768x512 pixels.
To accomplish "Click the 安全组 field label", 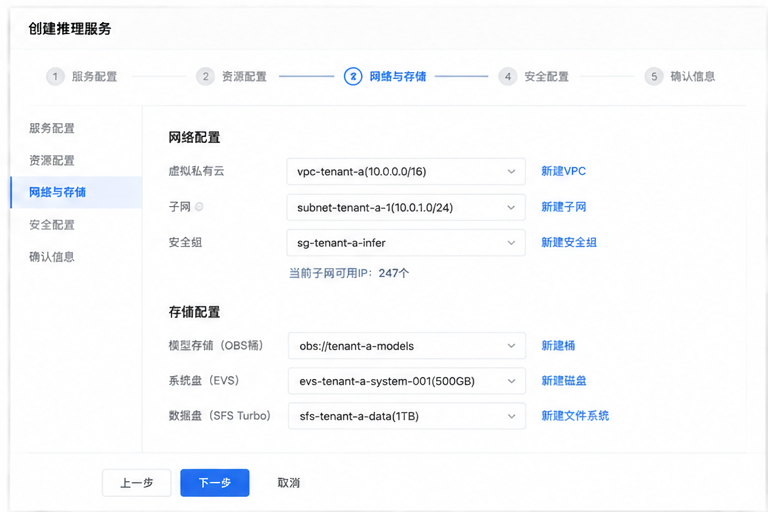I will [x=185, y=242].
